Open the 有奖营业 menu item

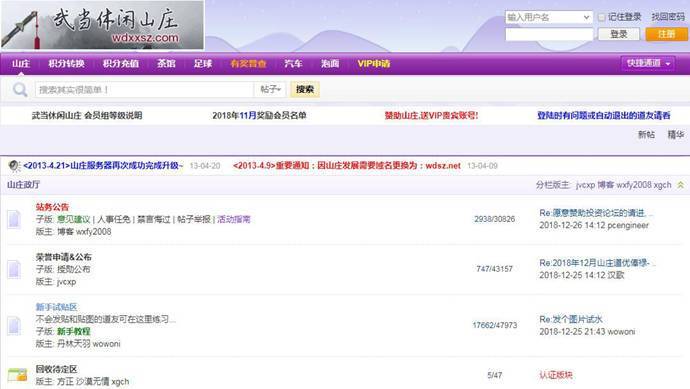pos(248,63)
